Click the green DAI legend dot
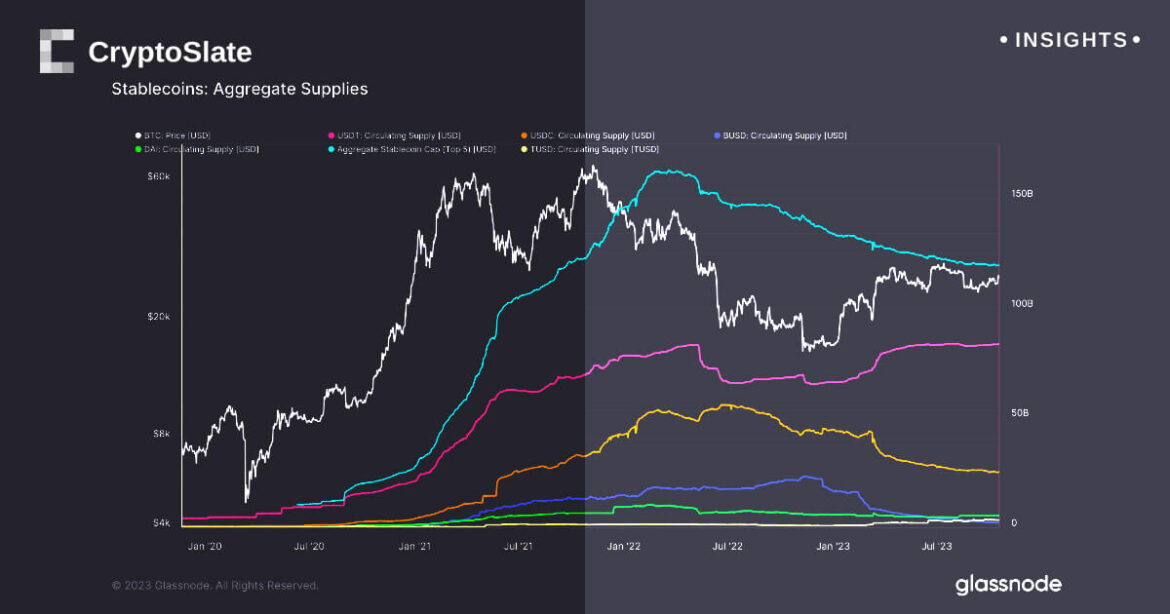1170x614 pixels. pos(138,149)
